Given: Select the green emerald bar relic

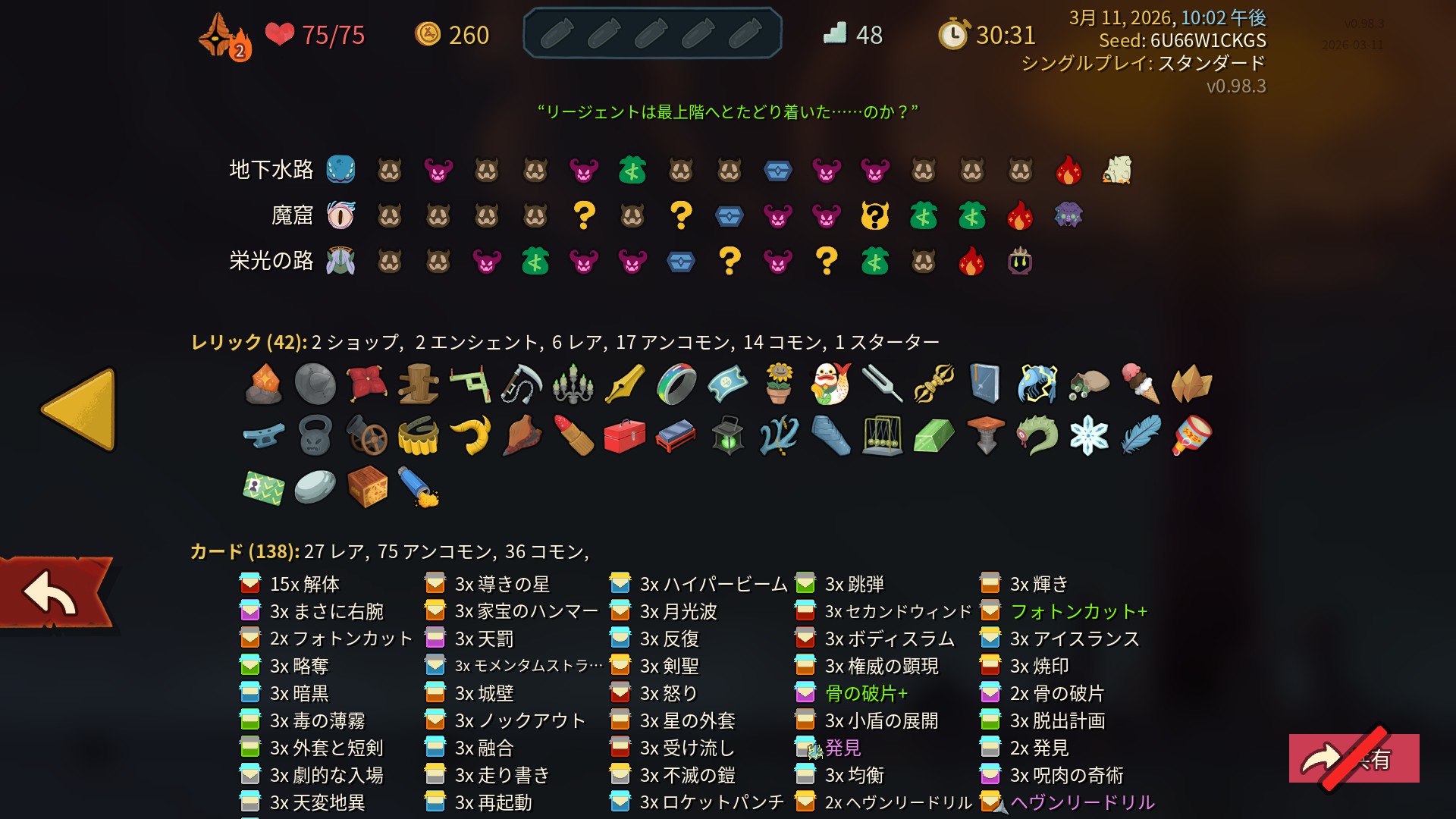Looking at the screenshot, I should [x=934, y=437].
